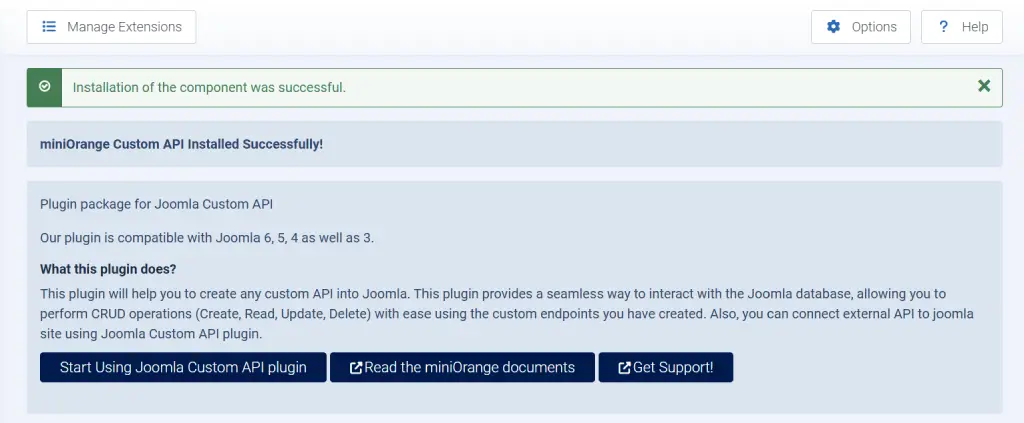The image size is (1024, 423).
Task: Click the 'Installation of the component was successful' message
Action: 204,87
